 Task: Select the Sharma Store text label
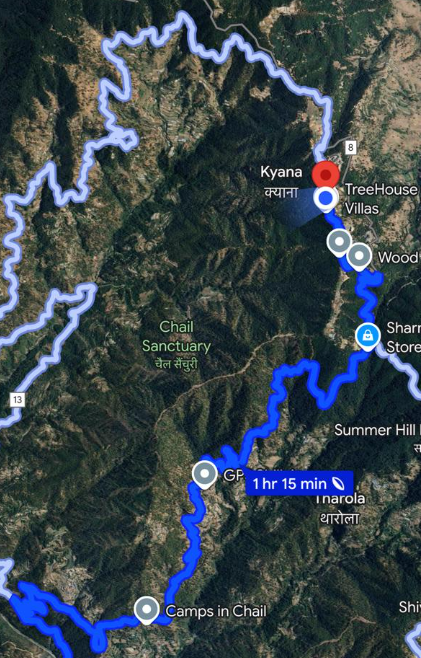pyautogui.click(x=403, y=337)
